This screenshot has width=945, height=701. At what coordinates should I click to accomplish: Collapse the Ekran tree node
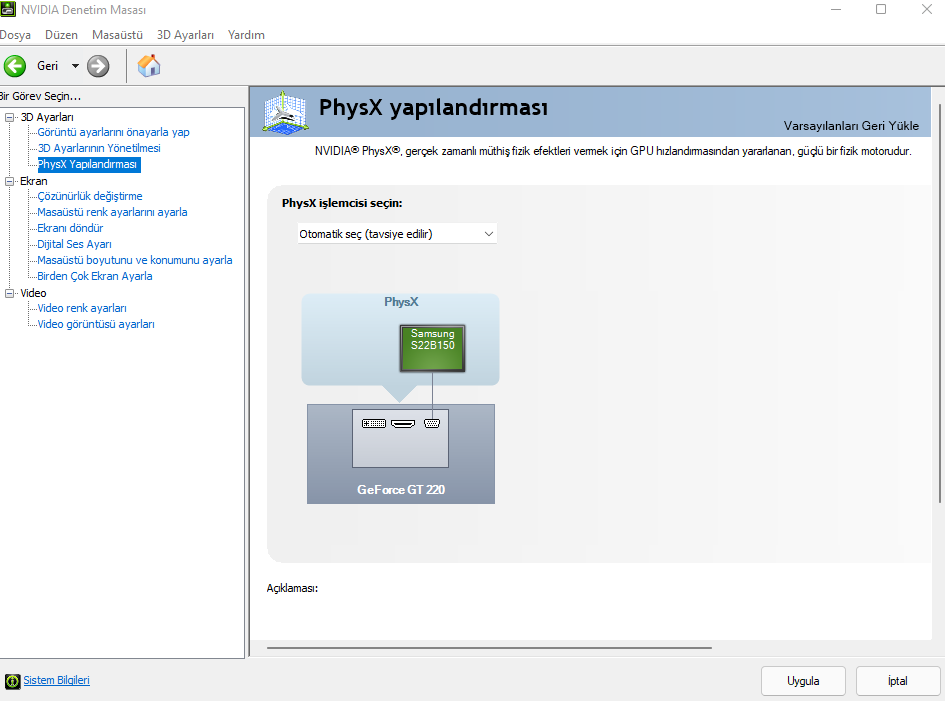(9, 181)
